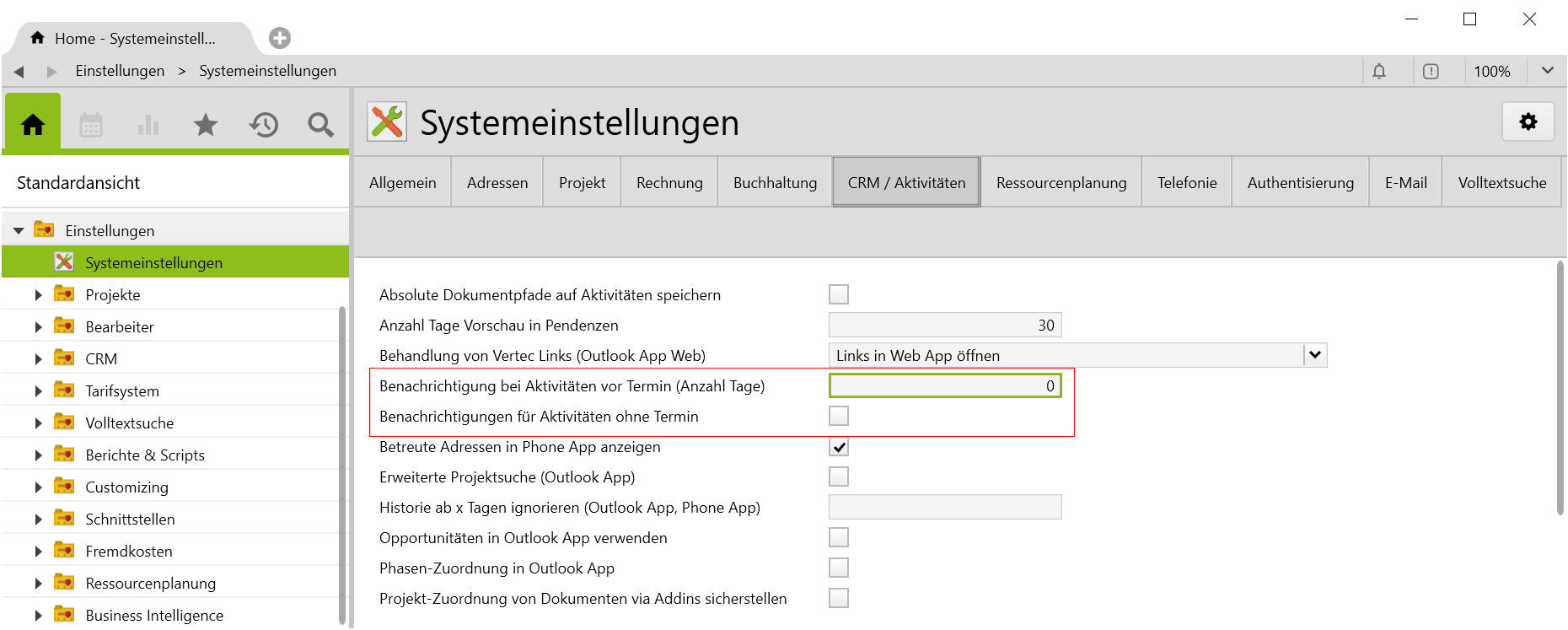Click Einstellungen in the breadcrumb
Screen dimensions: 1568x630
[120, 71]
